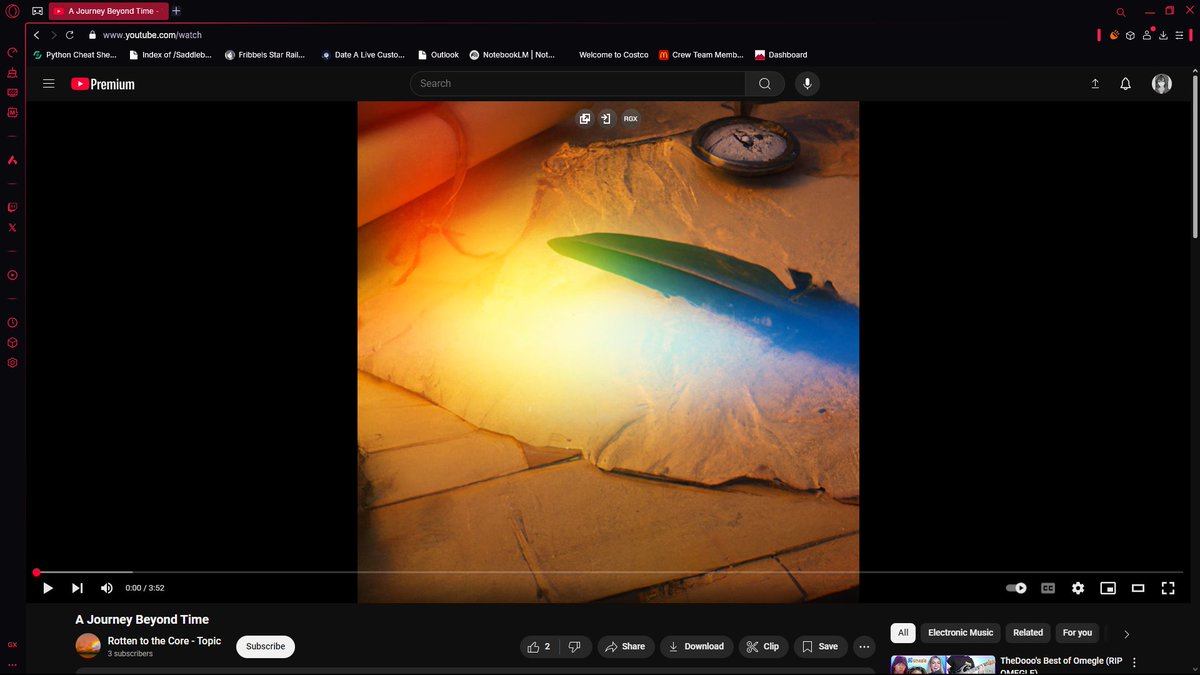Open Rotten to the Core - Topic channel
The image size is (1200, 675).
coord(164,641)
